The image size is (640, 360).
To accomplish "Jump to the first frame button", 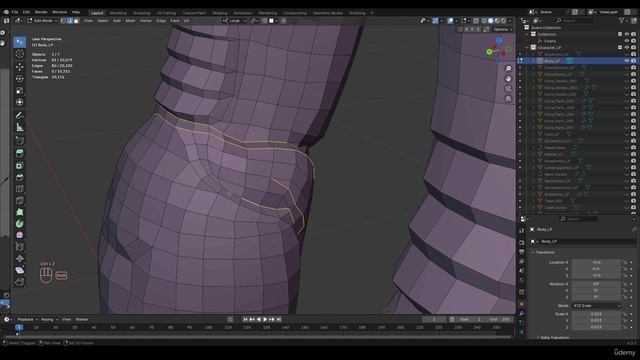I will 245,319.
